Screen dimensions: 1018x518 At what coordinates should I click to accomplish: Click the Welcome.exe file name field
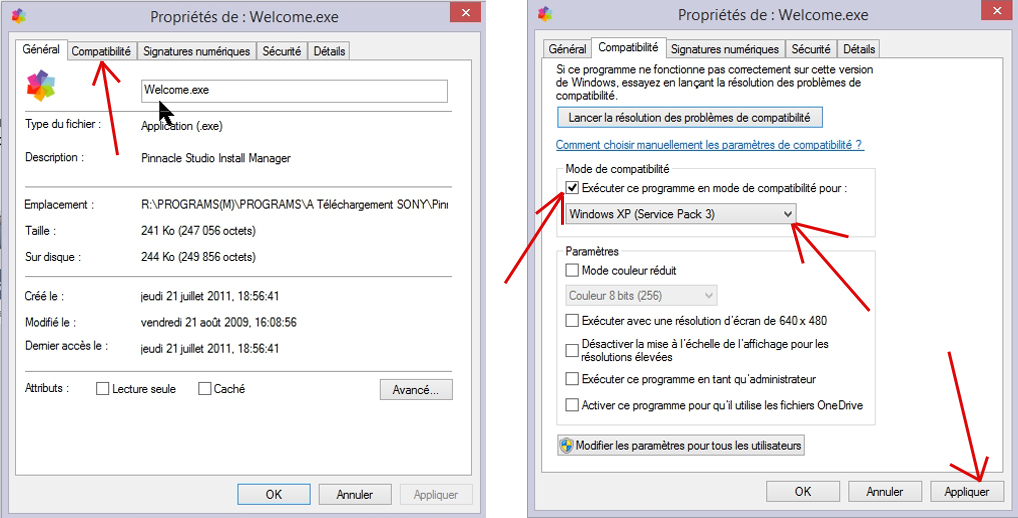[x=294, y=91]
